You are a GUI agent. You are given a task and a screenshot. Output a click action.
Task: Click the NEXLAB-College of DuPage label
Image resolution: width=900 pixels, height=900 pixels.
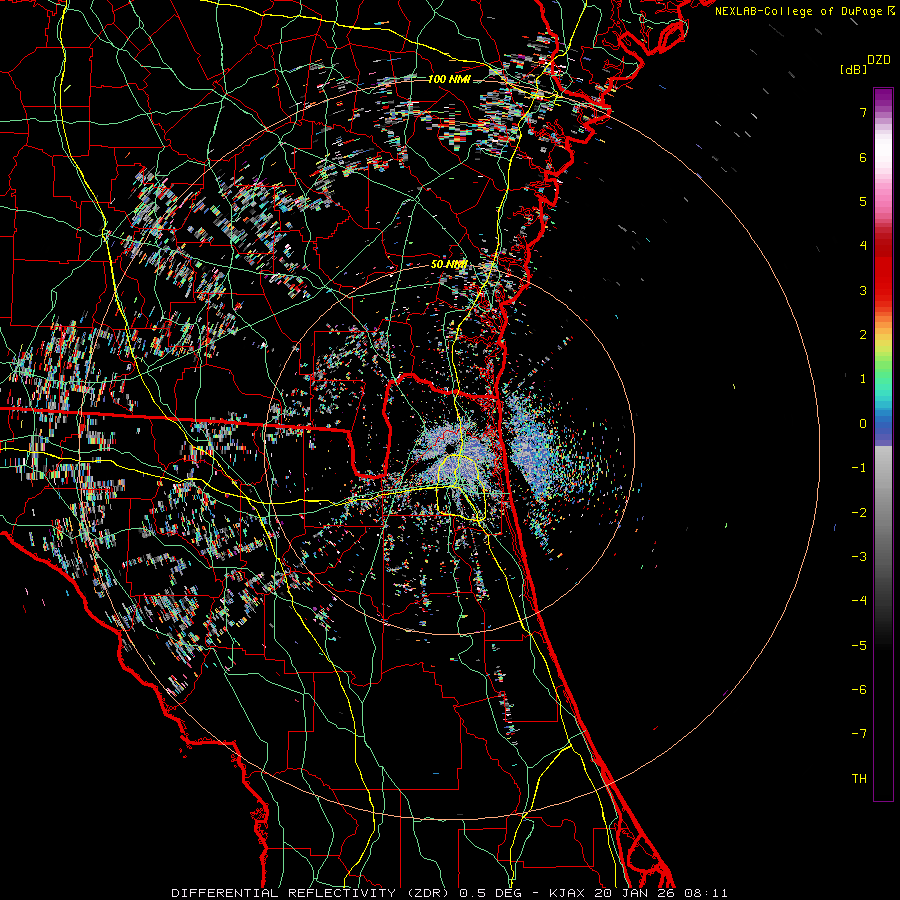(799, 11)
